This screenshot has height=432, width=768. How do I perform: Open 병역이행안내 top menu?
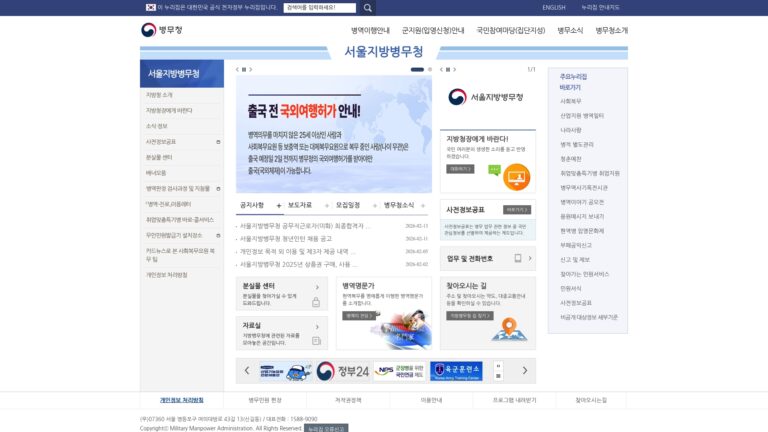click(x=370, y=30)
